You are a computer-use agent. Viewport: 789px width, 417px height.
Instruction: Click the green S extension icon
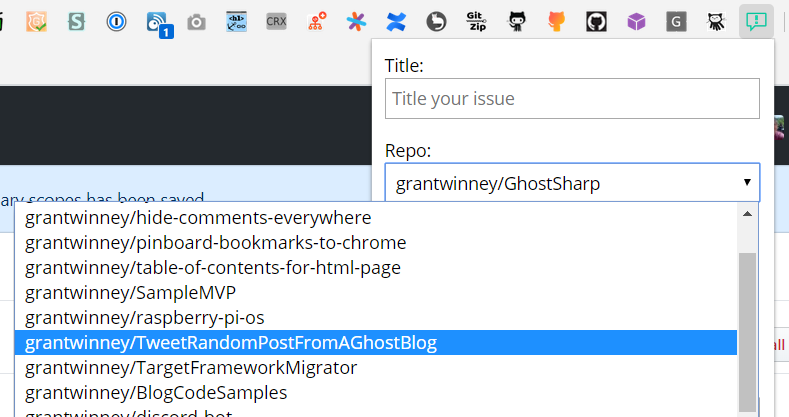[x=76, y=21]
